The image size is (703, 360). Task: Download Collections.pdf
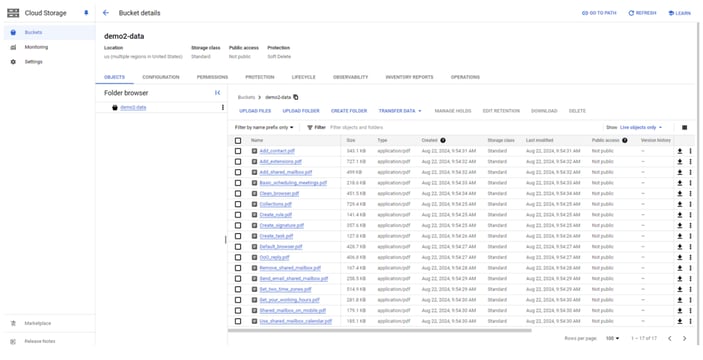coord(680,204)
